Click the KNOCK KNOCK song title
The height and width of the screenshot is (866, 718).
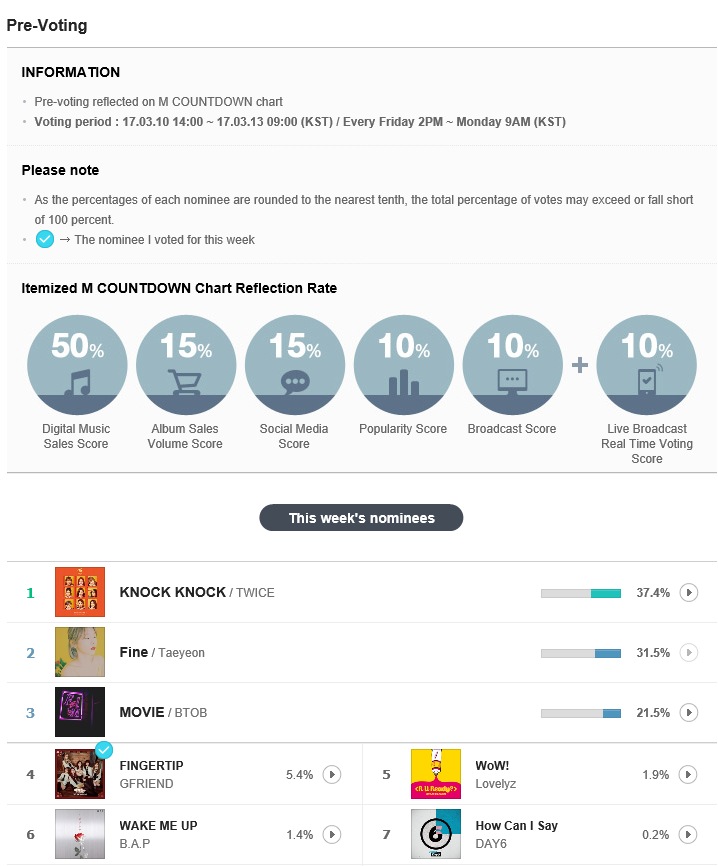click(172, 592)
